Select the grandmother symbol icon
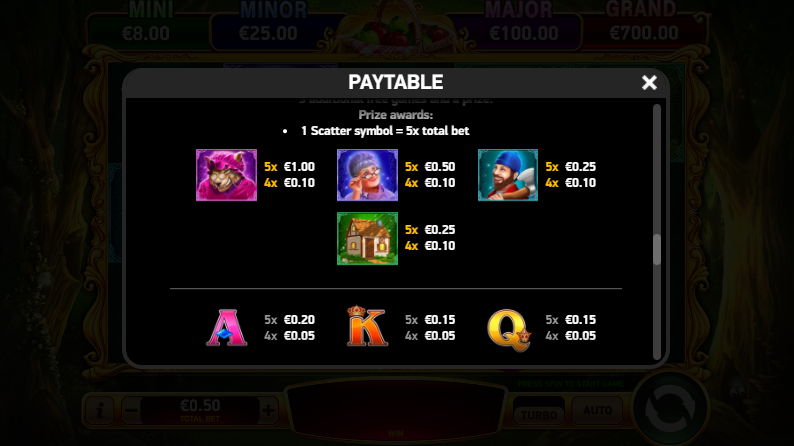This screenshot has width=794, height=446. 367,175
